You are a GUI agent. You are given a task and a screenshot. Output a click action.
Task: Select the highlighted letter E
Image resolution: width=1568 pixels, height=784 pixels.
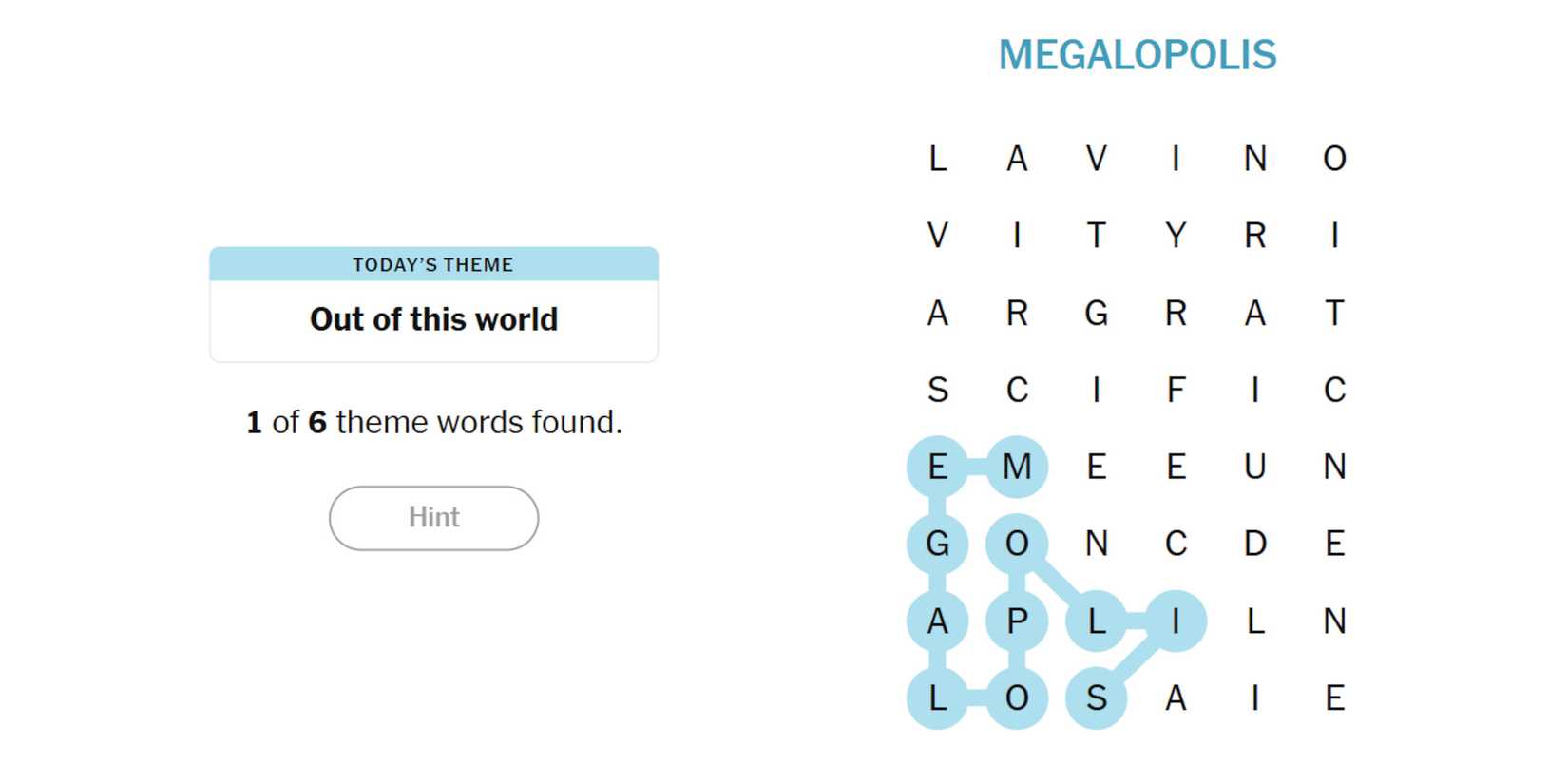tap(937, 467)
